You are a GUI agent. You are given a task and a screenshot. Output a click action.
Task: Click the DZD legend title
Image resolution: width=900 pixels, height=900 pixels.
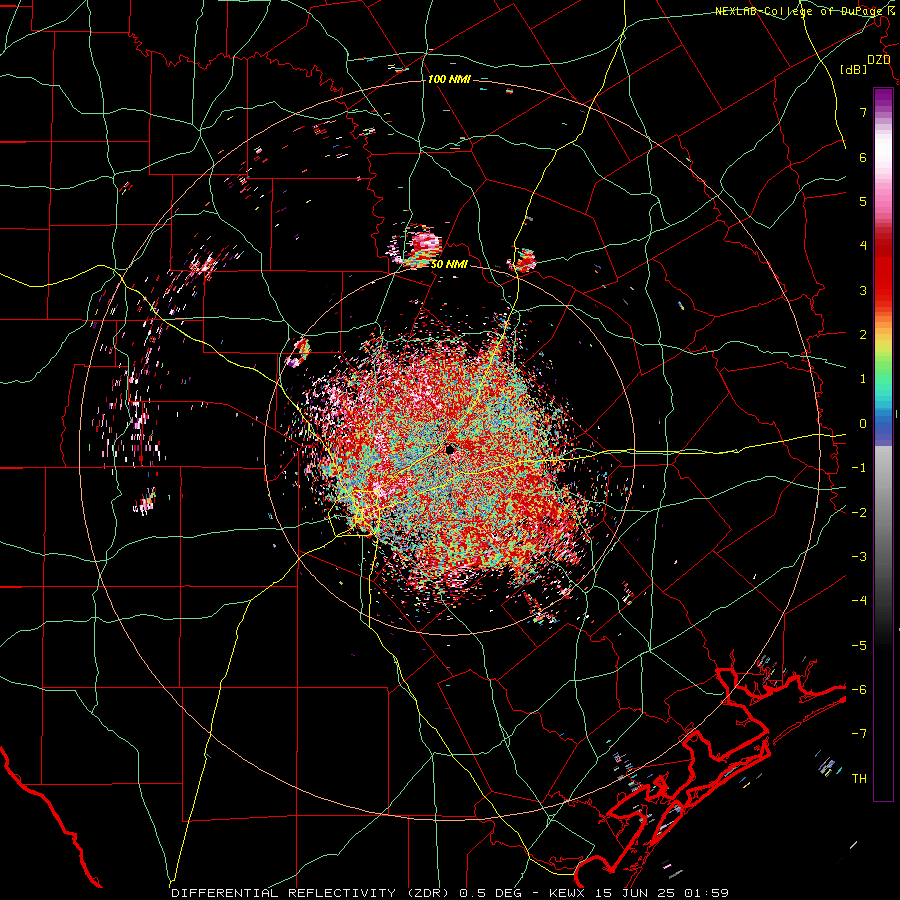click(879, 59)
